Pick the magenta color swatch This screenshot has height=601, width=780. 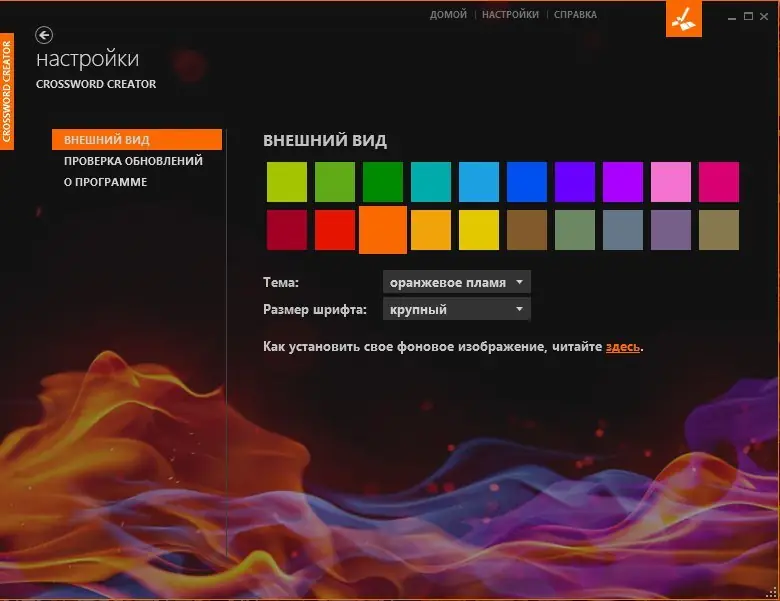pyautogui.click(x=719, y=182)
